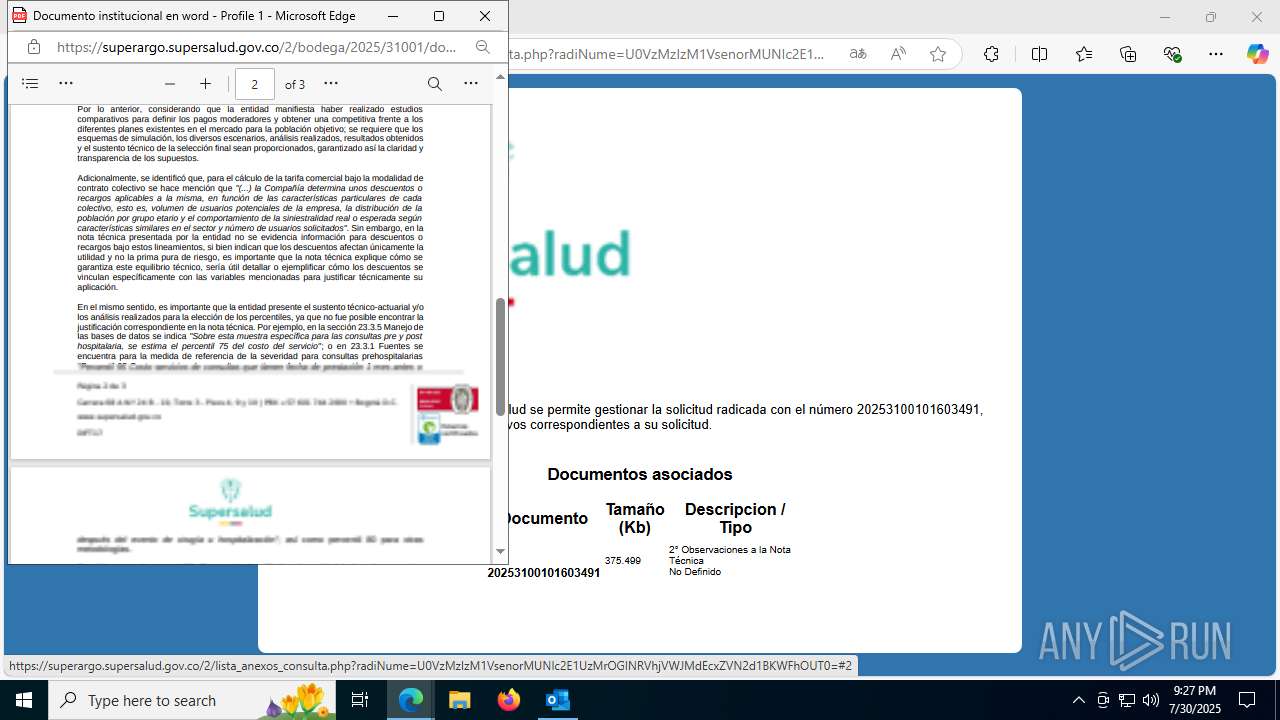Click the Supersalud logo in the PDF
The image size is (1280, 720).
[x=230, y=502]
